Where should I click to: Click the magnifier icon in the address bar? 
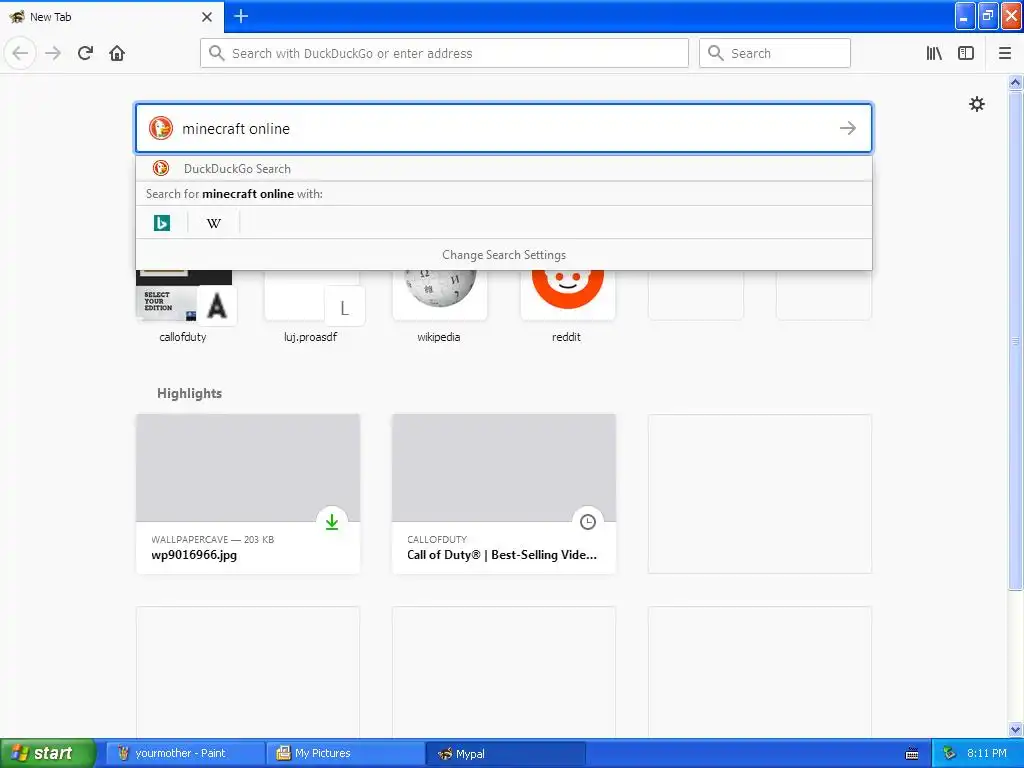pyautogui.click(x=216, y=53)
